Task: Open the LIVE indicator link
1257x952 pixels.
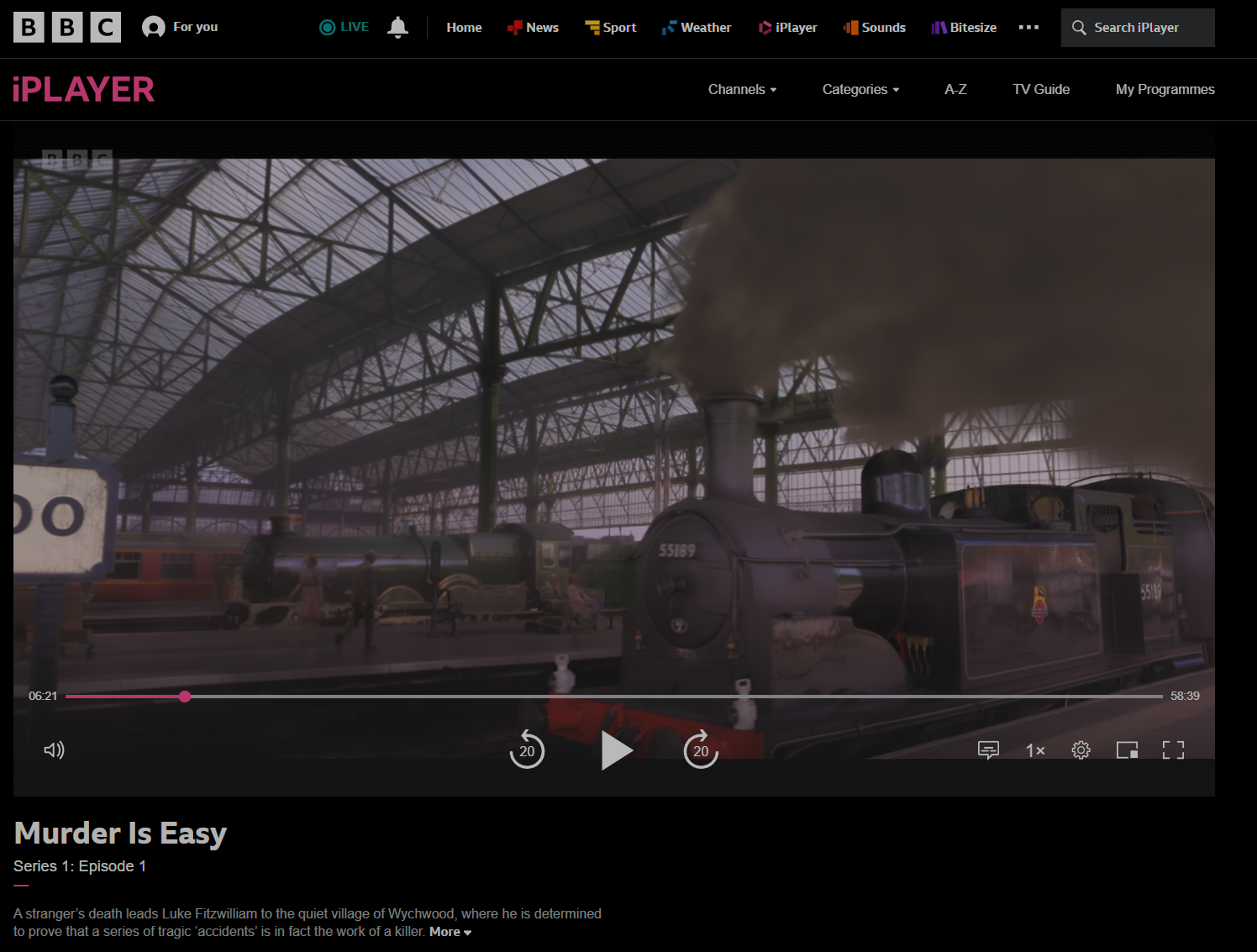Action: click(x=344, y=27)
